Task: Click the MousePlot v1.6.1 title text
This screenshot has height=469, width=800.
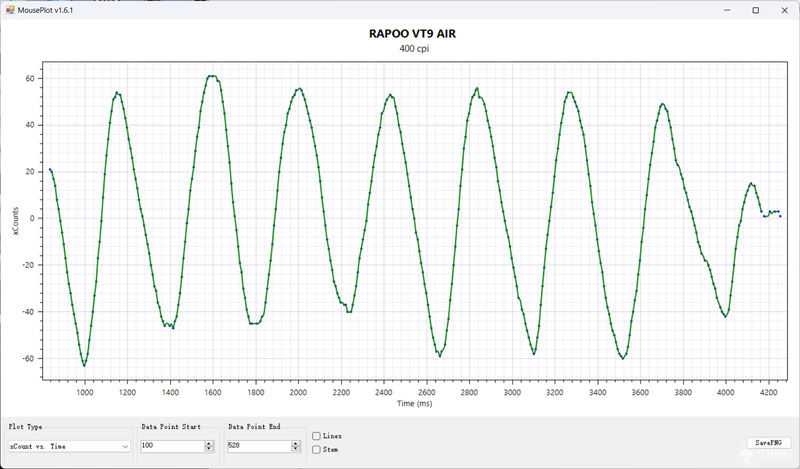Action: pyautogui.click(x=45, y=10)
